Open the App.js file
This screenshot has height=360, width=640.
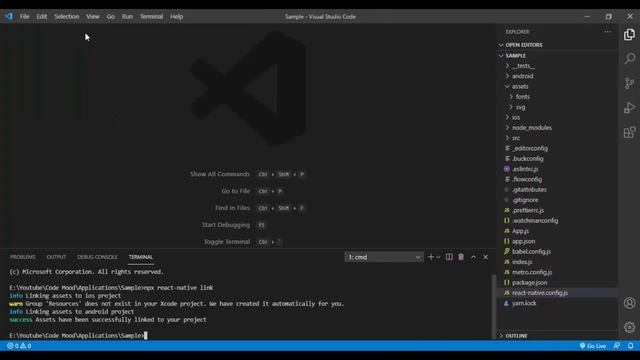point(558,231)
